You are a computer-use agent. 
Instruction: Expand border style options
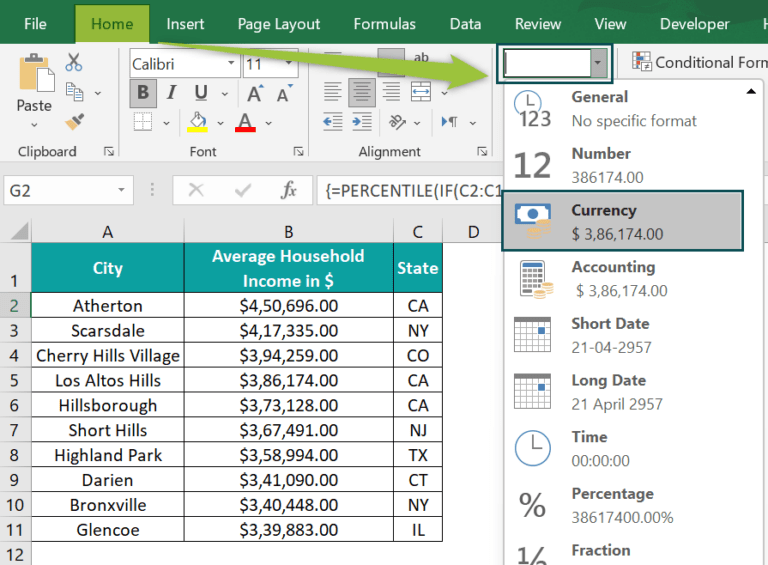coord(166,123)
